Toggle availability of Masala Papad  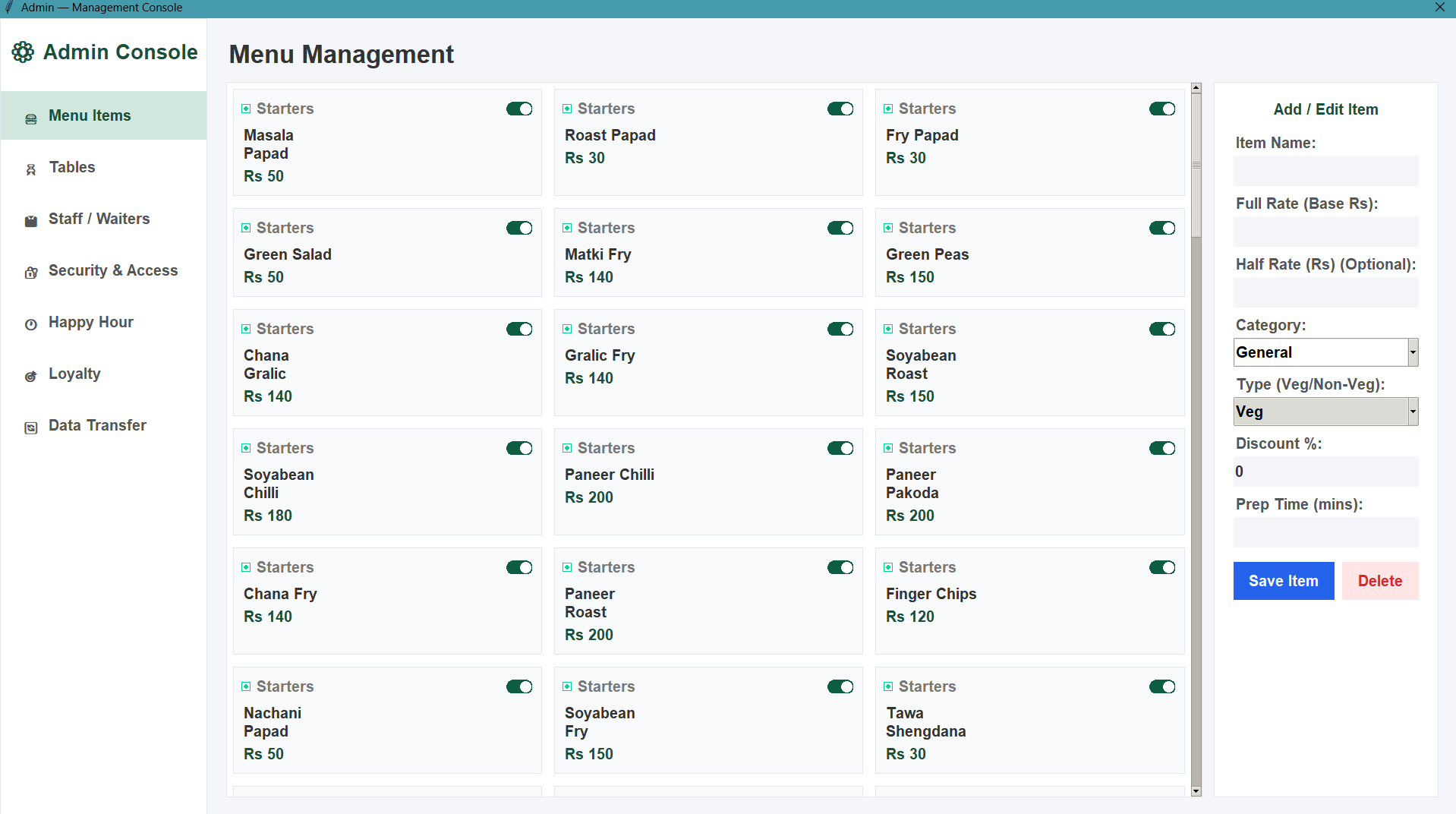(x=519, y=109)
